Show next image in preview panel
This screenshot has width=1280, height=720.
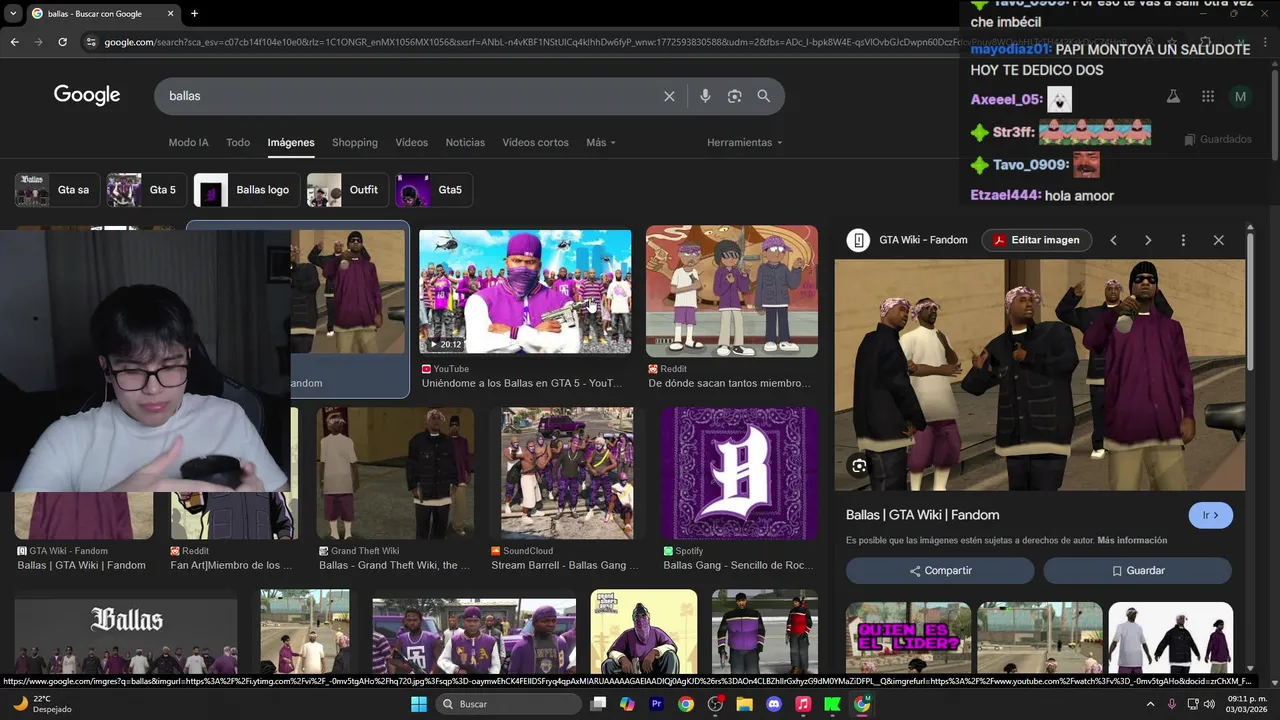(1148, 240)
